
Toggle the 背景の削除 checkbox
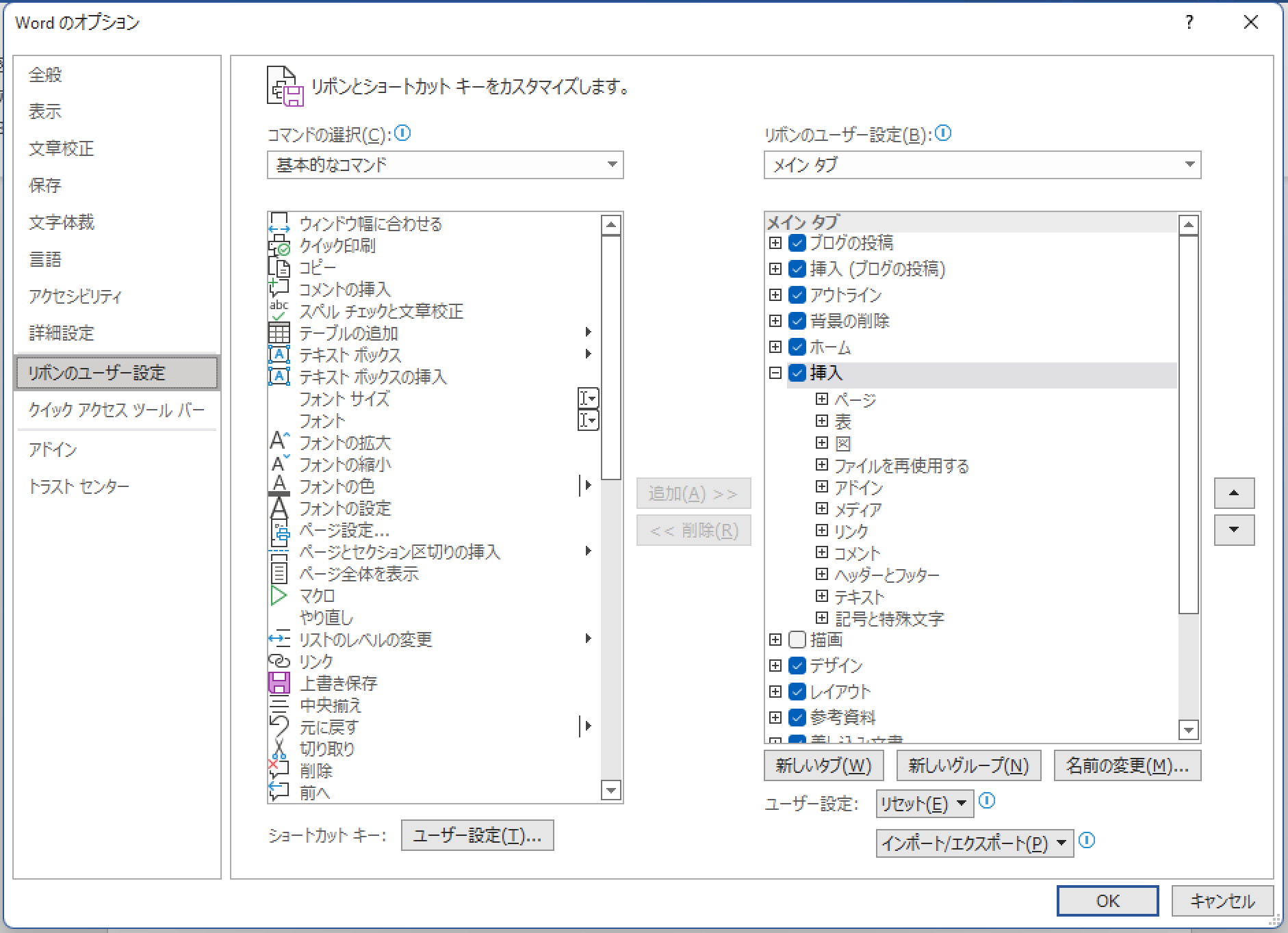click(797, 321)
